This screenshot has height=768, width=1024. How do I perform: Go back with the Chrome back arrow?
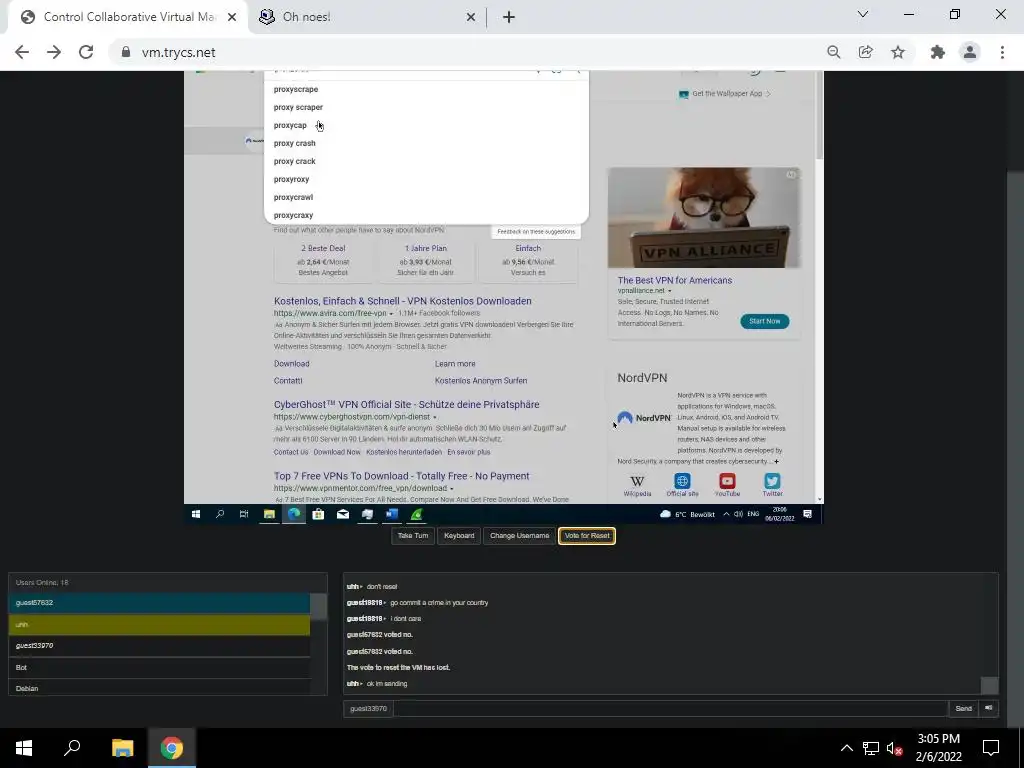pyautogui.click(x=22, y=52)
